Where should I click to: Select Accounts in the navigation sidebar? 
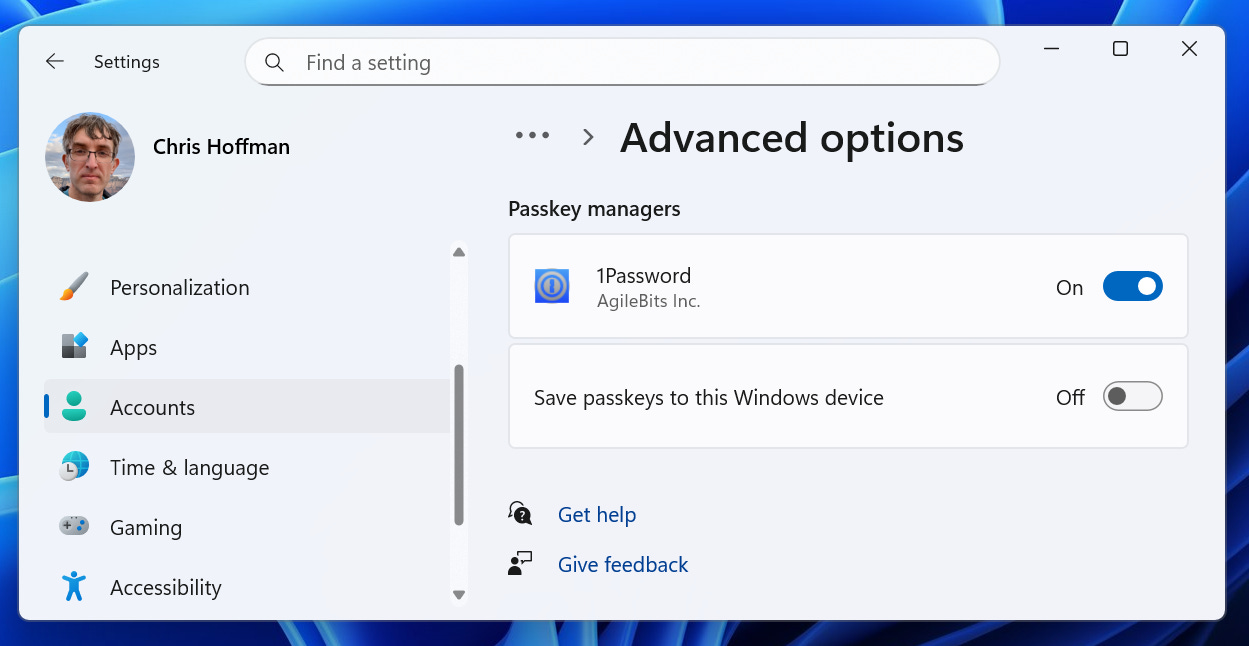[x=152, y=407]
